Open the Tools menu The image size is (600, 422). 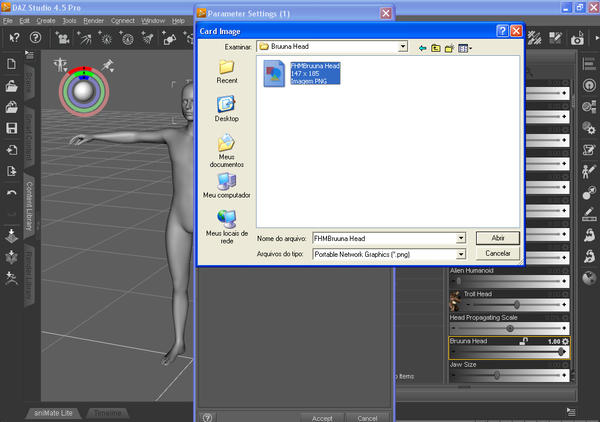(x=69, y=21)
